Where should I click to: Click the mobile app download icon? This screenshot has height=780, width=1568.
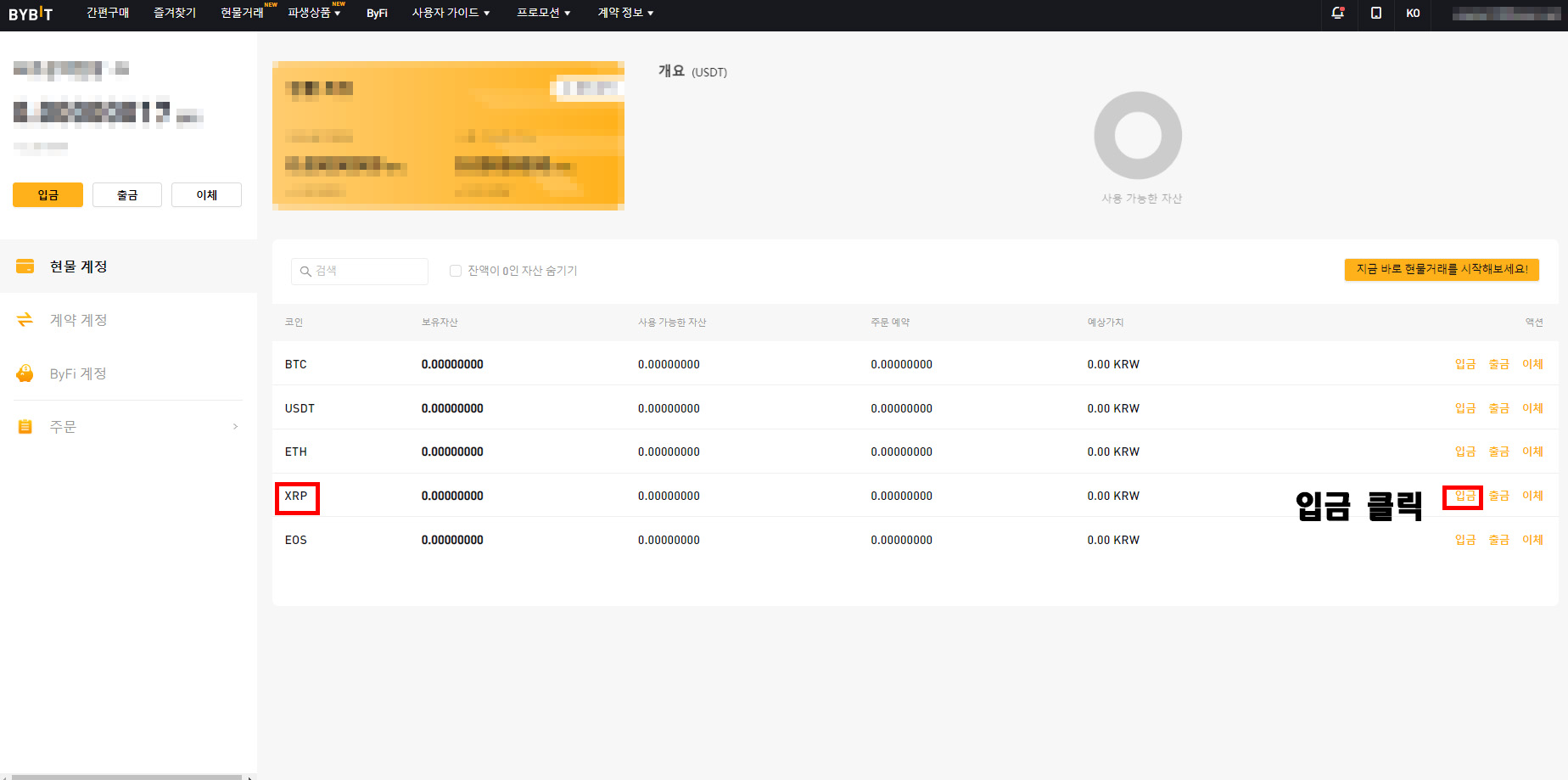(x=1376, y=13)
